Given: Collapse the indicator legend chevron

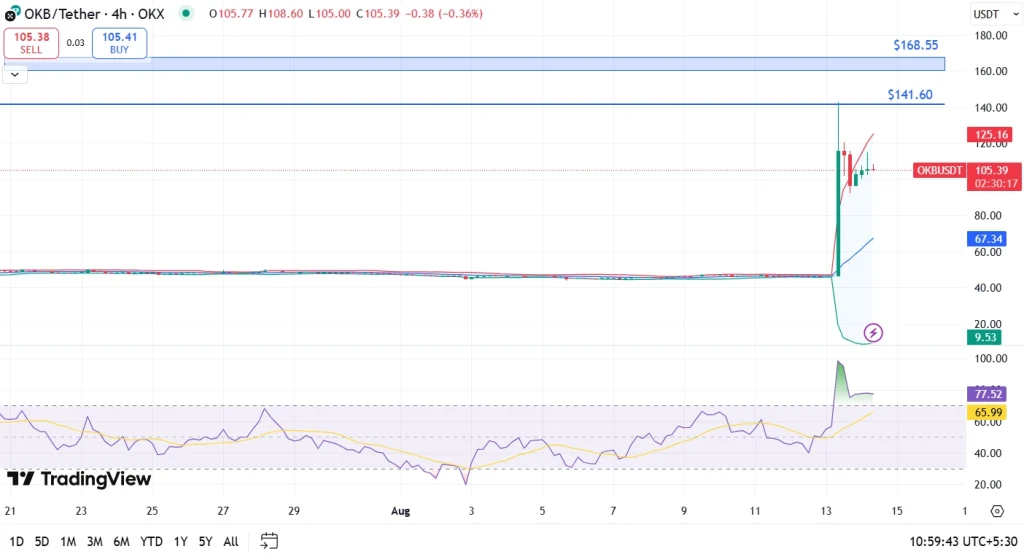Looking at the screenshot, I should click(x=15, y=74).
